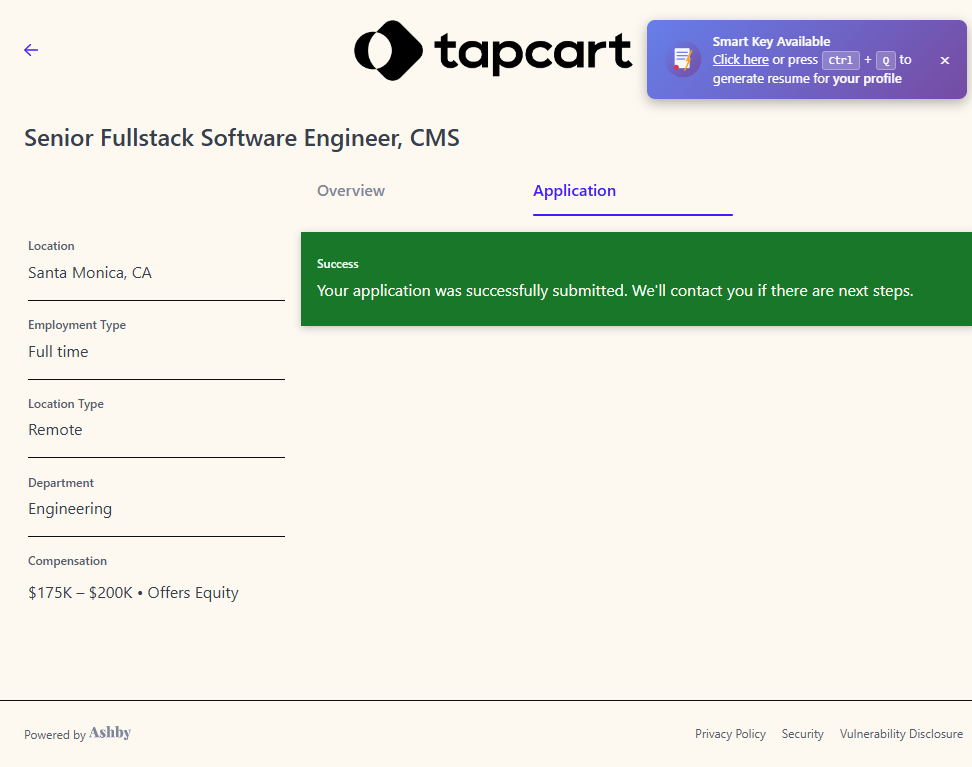972x767 pixels.
Task: Open the Security footer link
Action: (x=802, y=734)
